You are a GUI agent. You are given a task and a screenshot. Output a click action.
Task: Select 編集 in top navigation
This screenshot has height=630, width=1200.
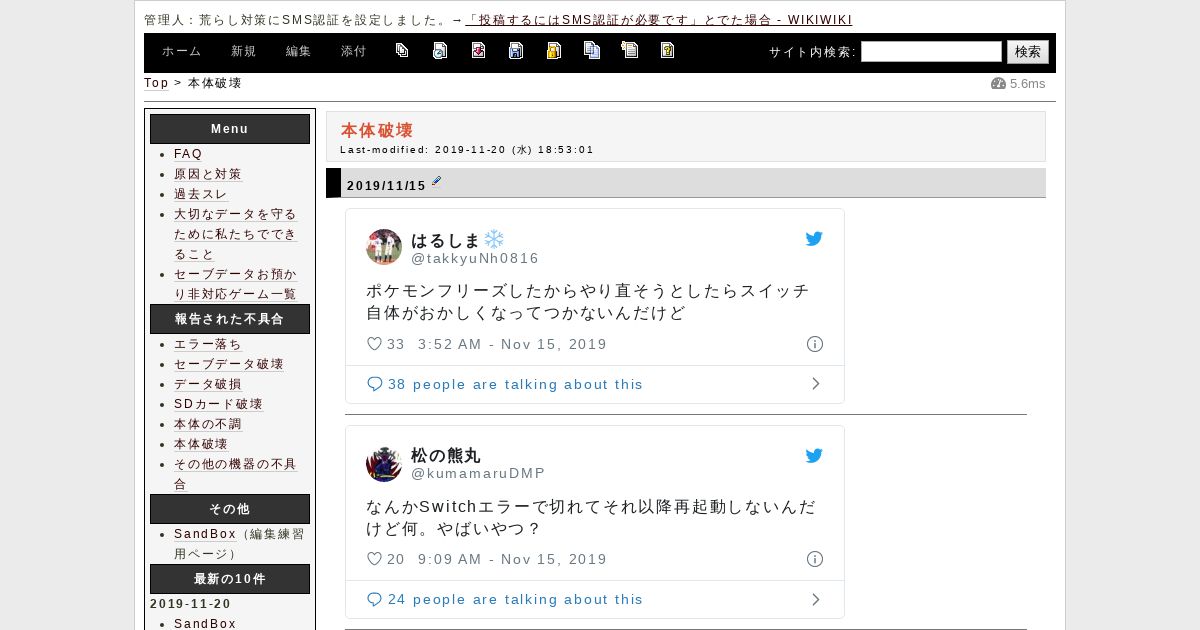(x=299, y=51)
